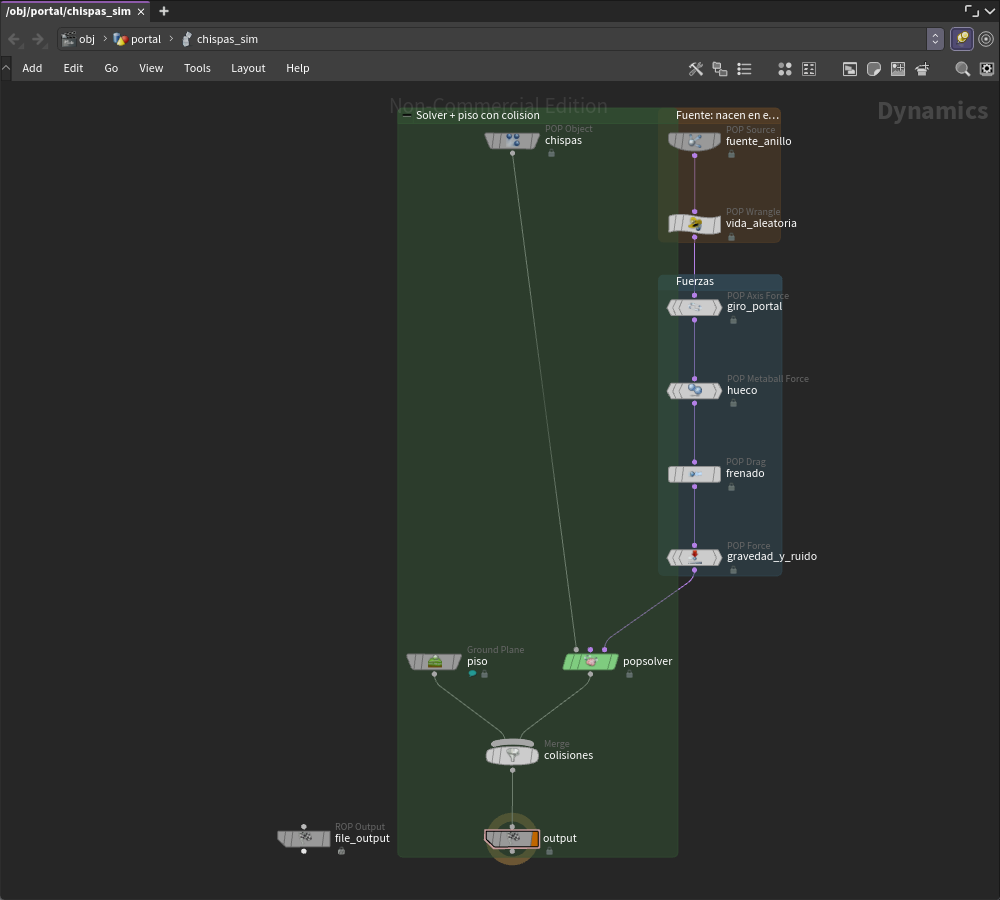Toggle the lock badge under gravedad_y_ruido
Viewport: 1000px width, 900px height.
point(733,570)
